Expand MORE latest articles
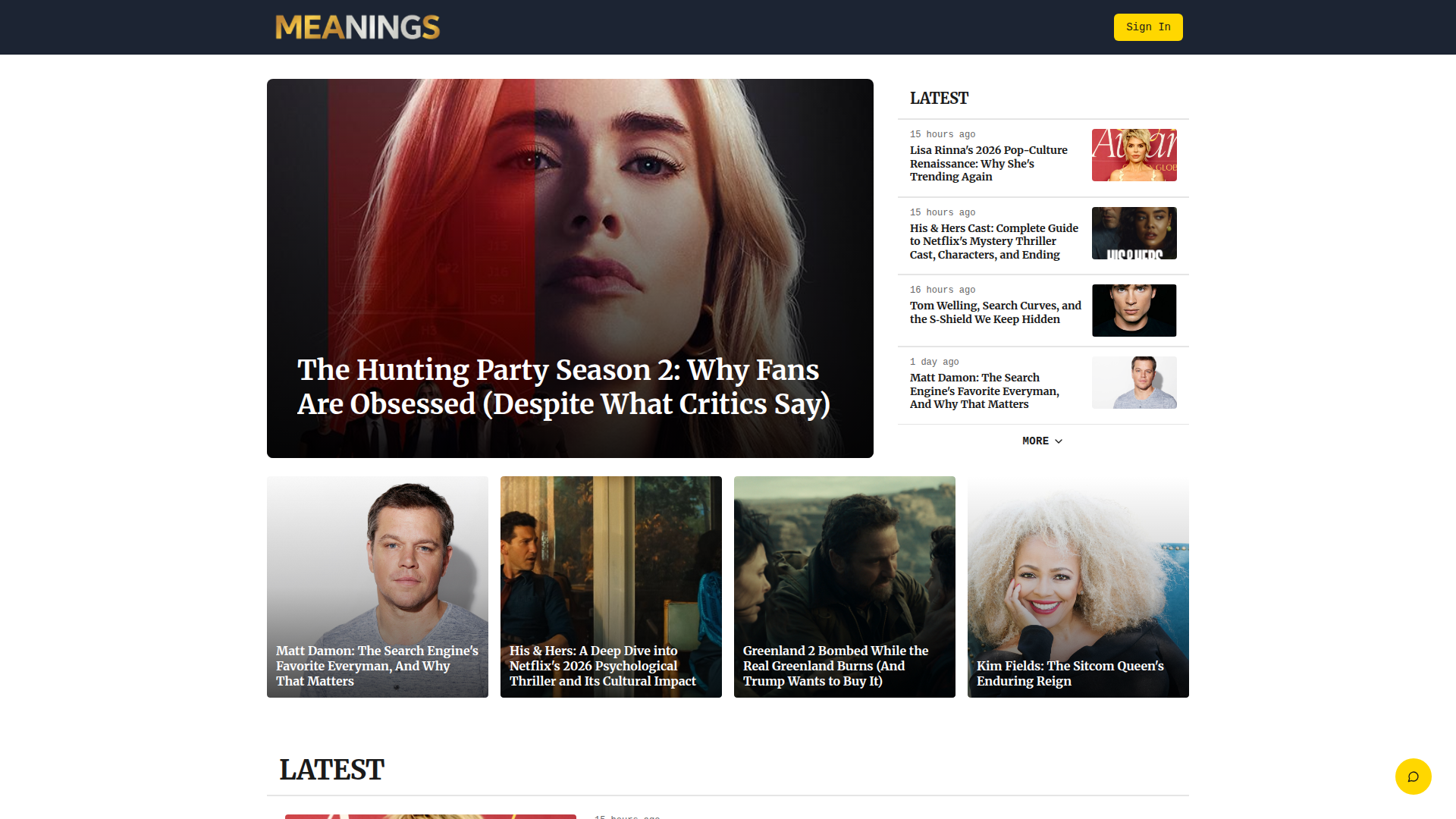Image resolution: width=1456 pixels, height=819 pixels. tap(1036, 441)
